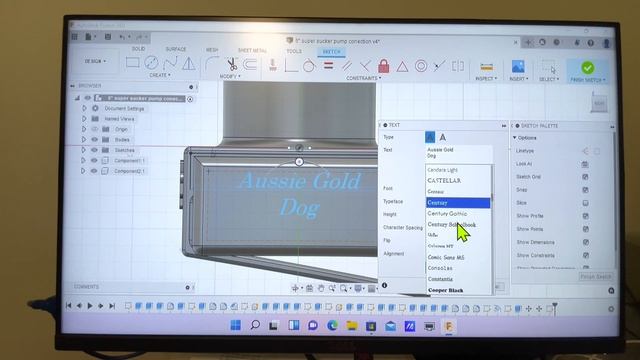
Task: Expand the Named Views node
Action: (84, 119)
